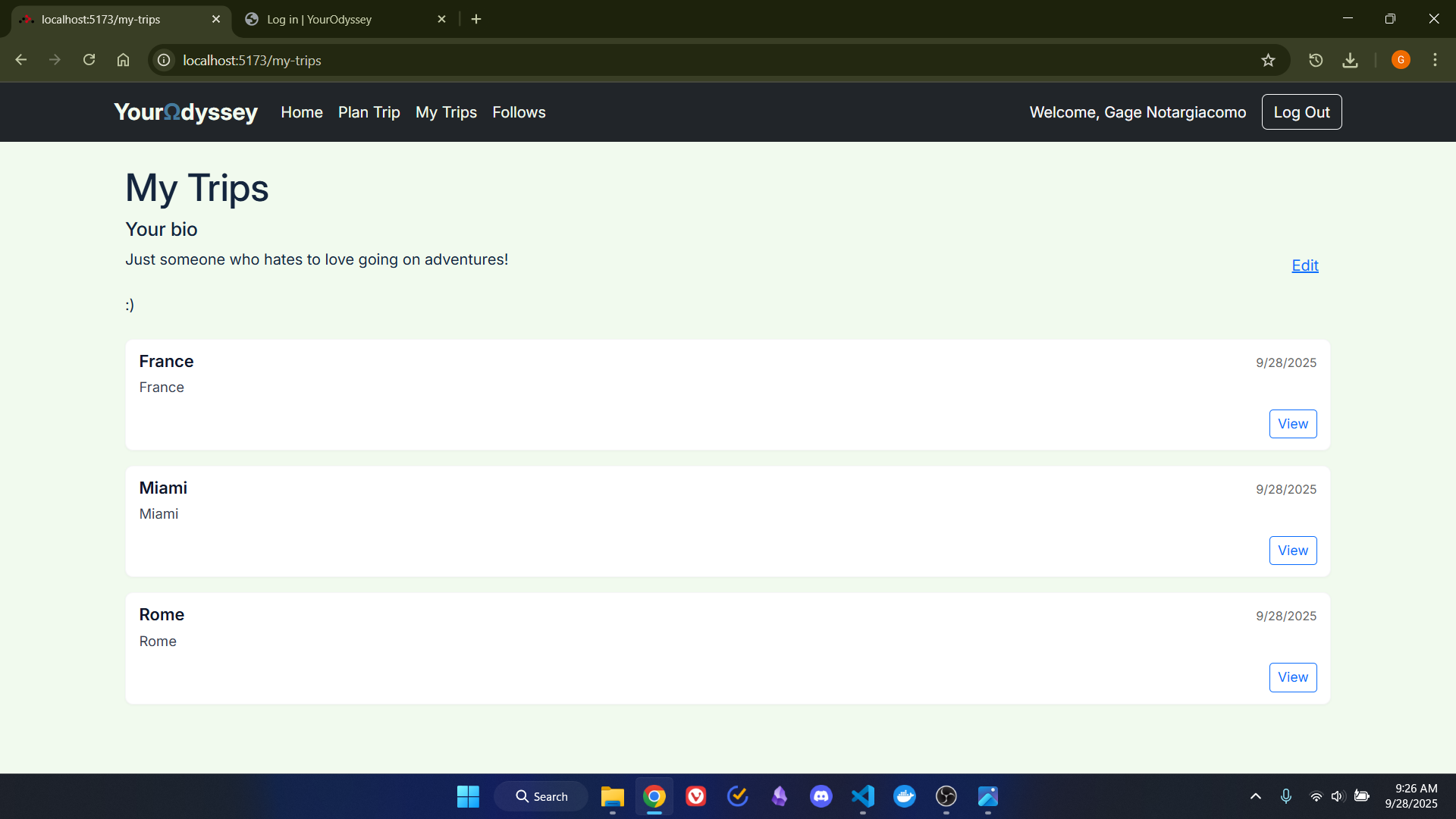View the France trip
The width and height of the screenshot is (1456, 819).
1292,424
